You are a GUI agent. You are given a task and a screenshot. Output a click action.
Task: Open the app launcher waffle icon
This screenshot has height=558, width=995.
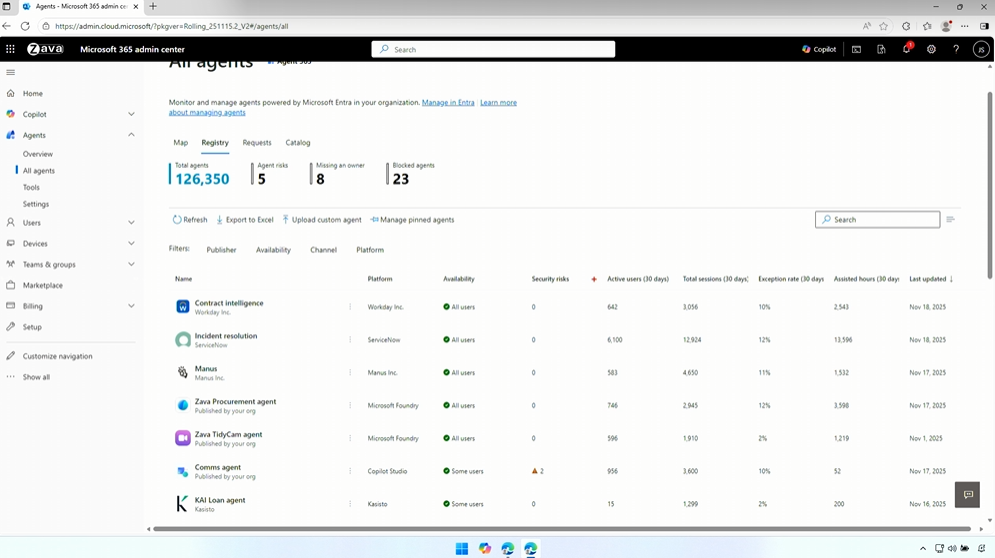point(10,49)
